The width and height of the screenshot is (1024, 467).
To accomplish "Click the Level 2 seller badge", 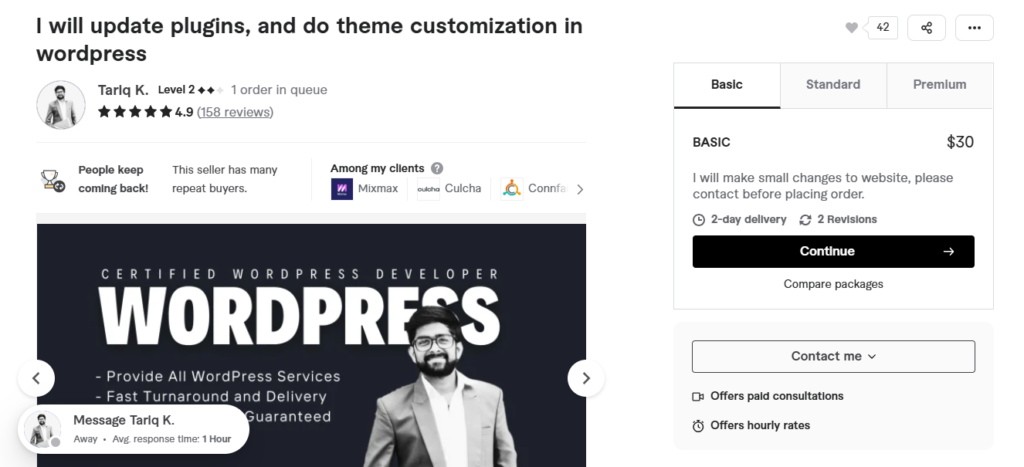I will (190, 90).
